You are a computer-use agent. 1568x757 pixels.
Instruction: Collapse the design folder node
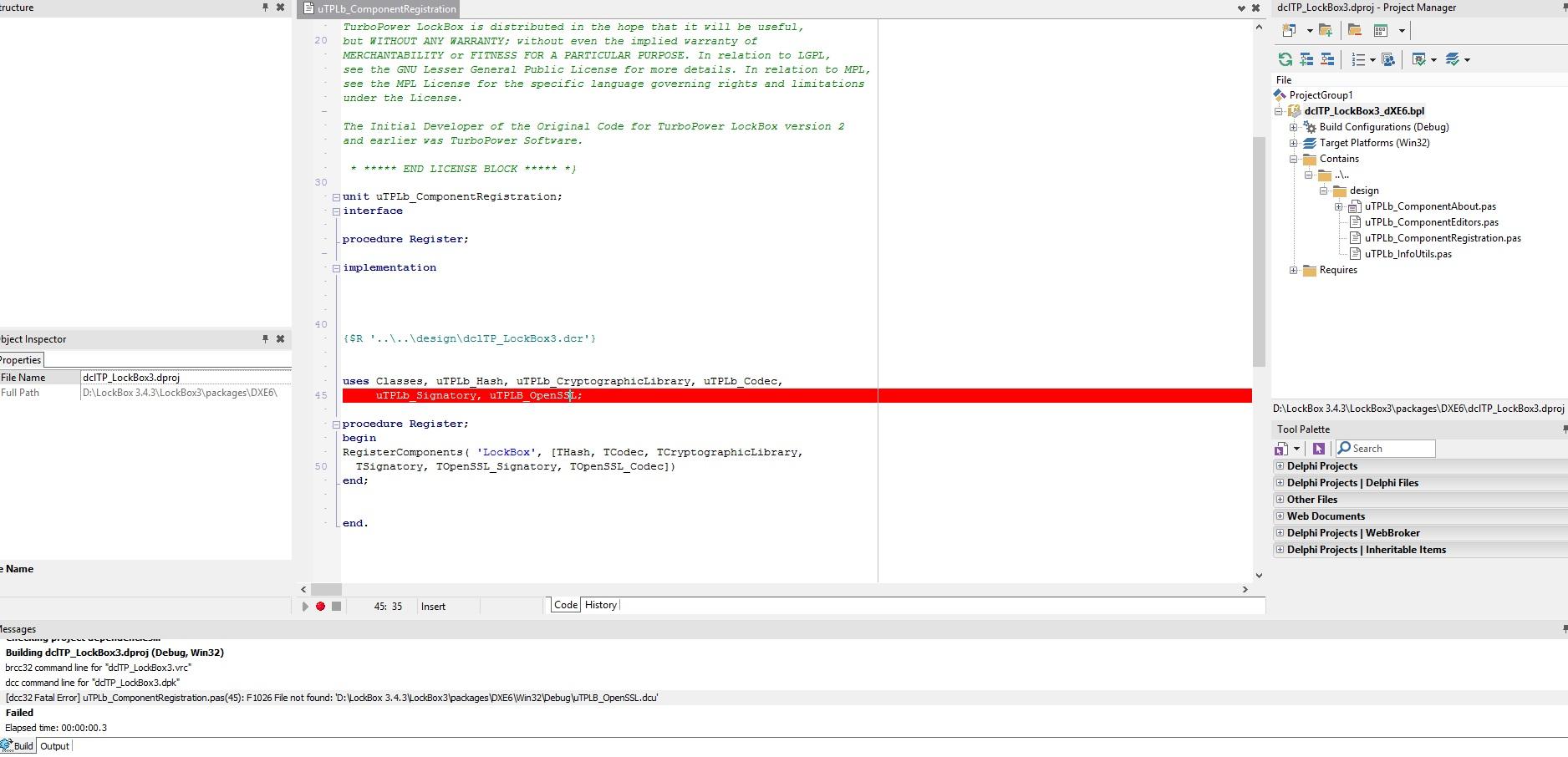(x=1325, y=191)
